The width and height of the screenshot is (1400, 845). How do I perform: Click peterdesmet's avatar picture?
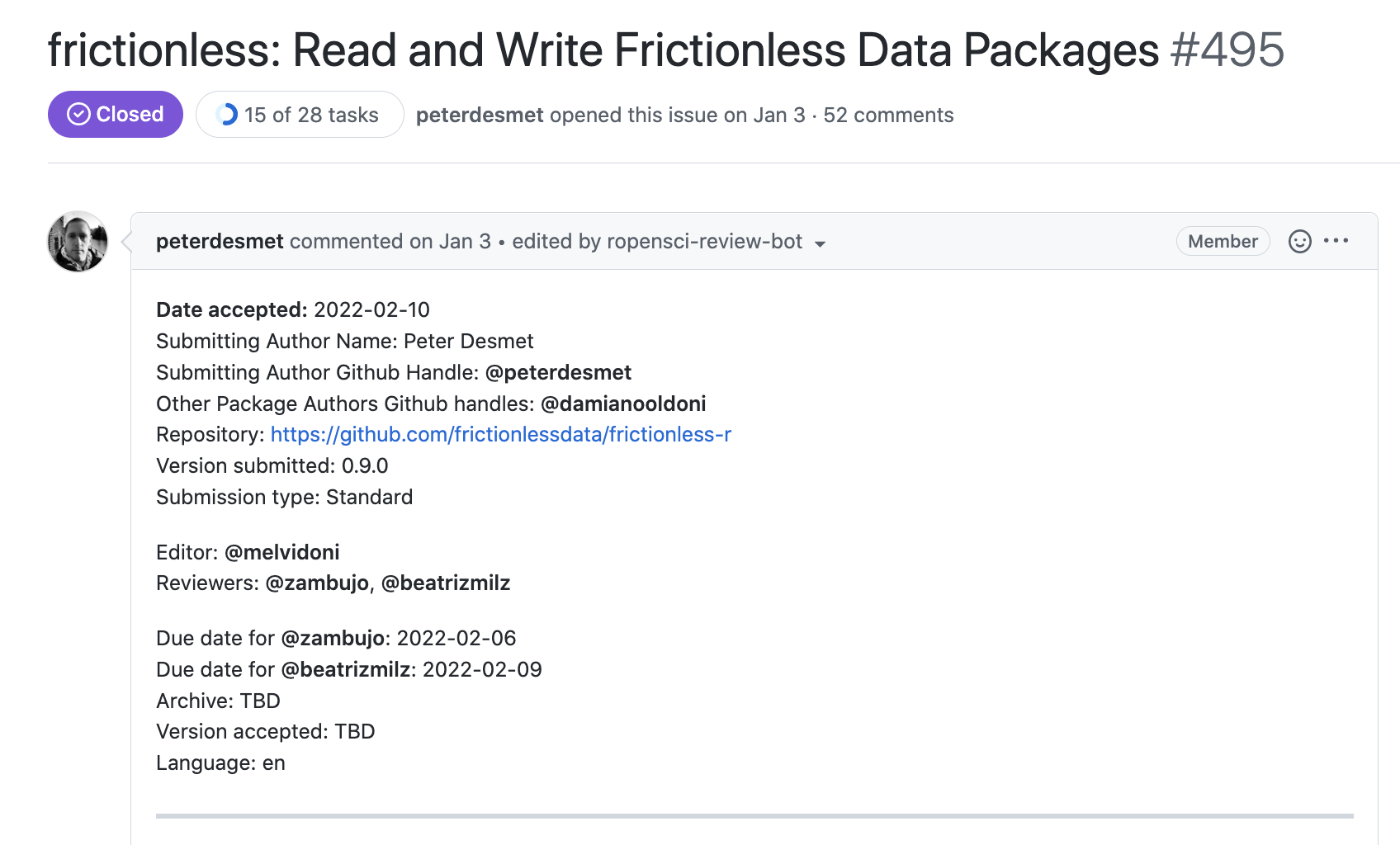tap(78, 242)
